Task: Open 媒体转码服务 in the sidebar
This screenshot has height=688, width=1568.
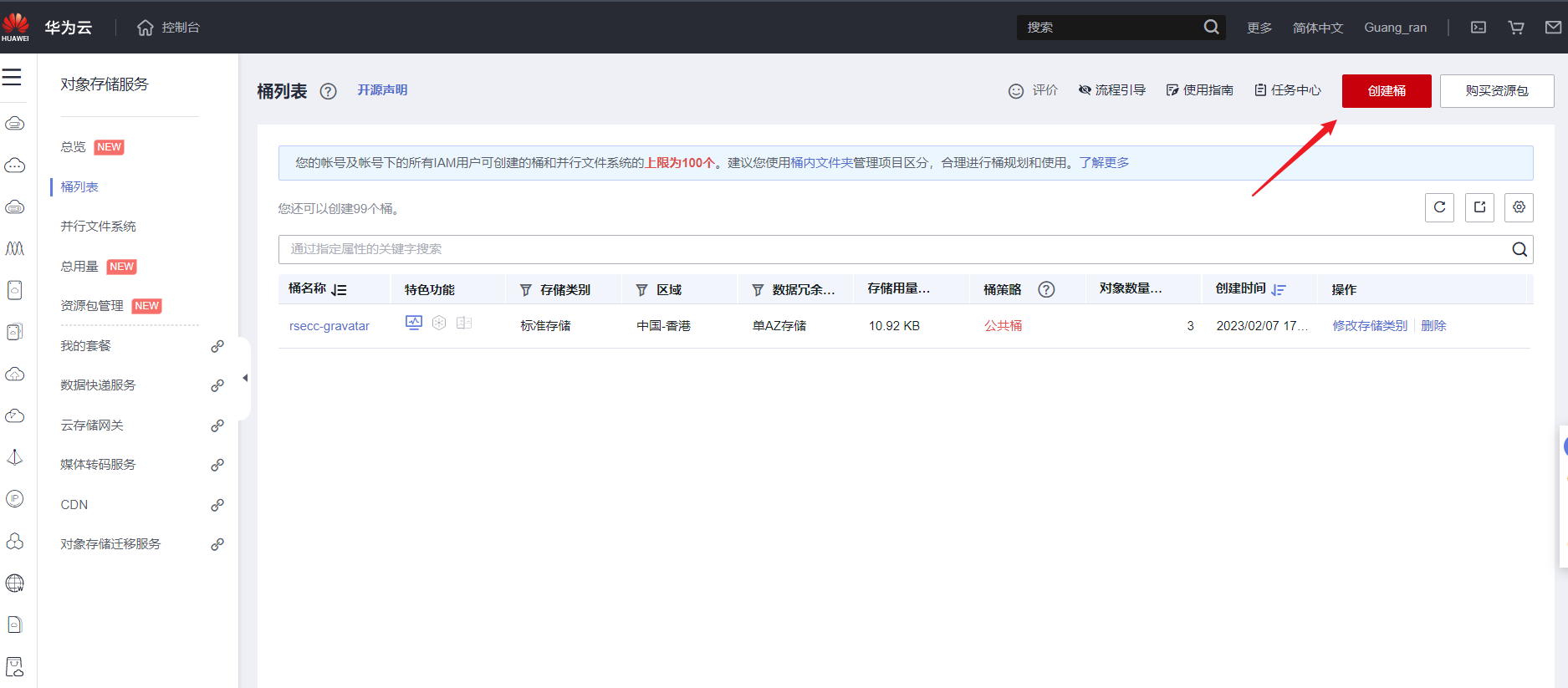Action: (x=98, y=465)
